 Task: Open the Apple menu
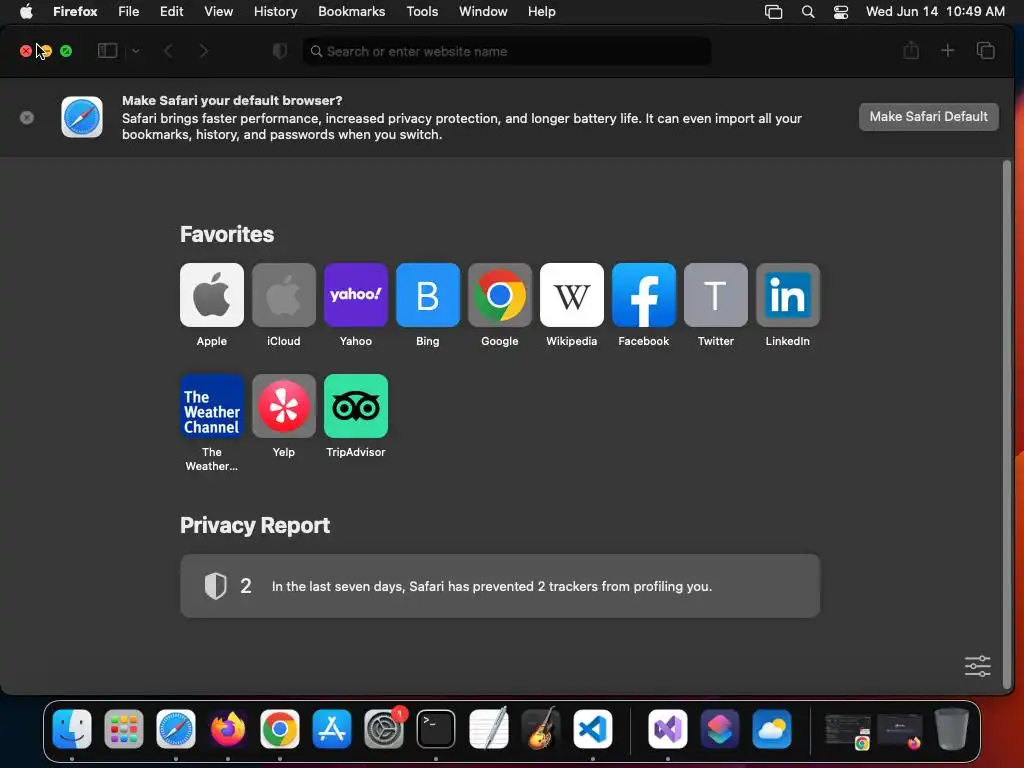point(26,11)
